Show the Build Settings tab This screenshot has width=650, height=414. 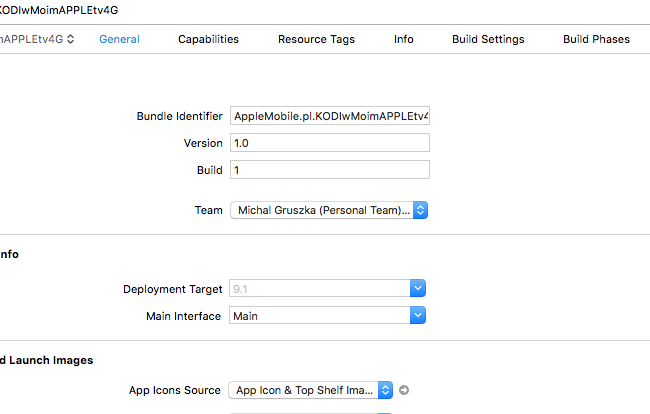(x=488, y=40)
